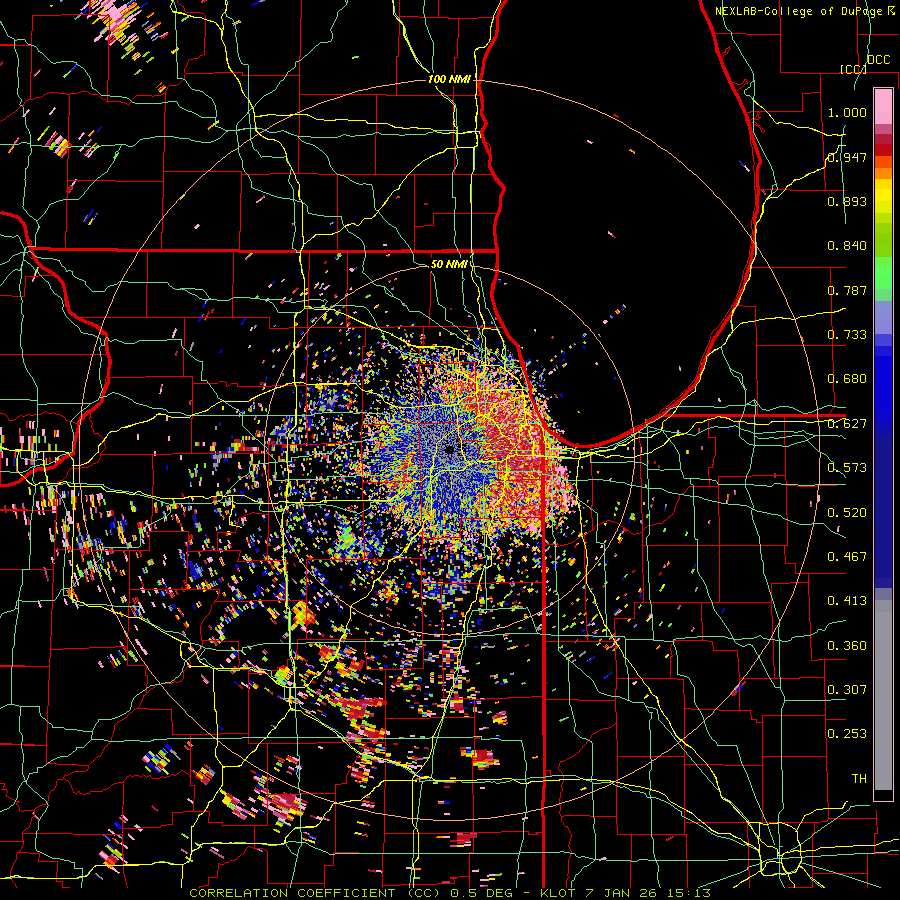Click the TH label near the scale bottom
900x900 pixels.
click(x=859, y=779)
